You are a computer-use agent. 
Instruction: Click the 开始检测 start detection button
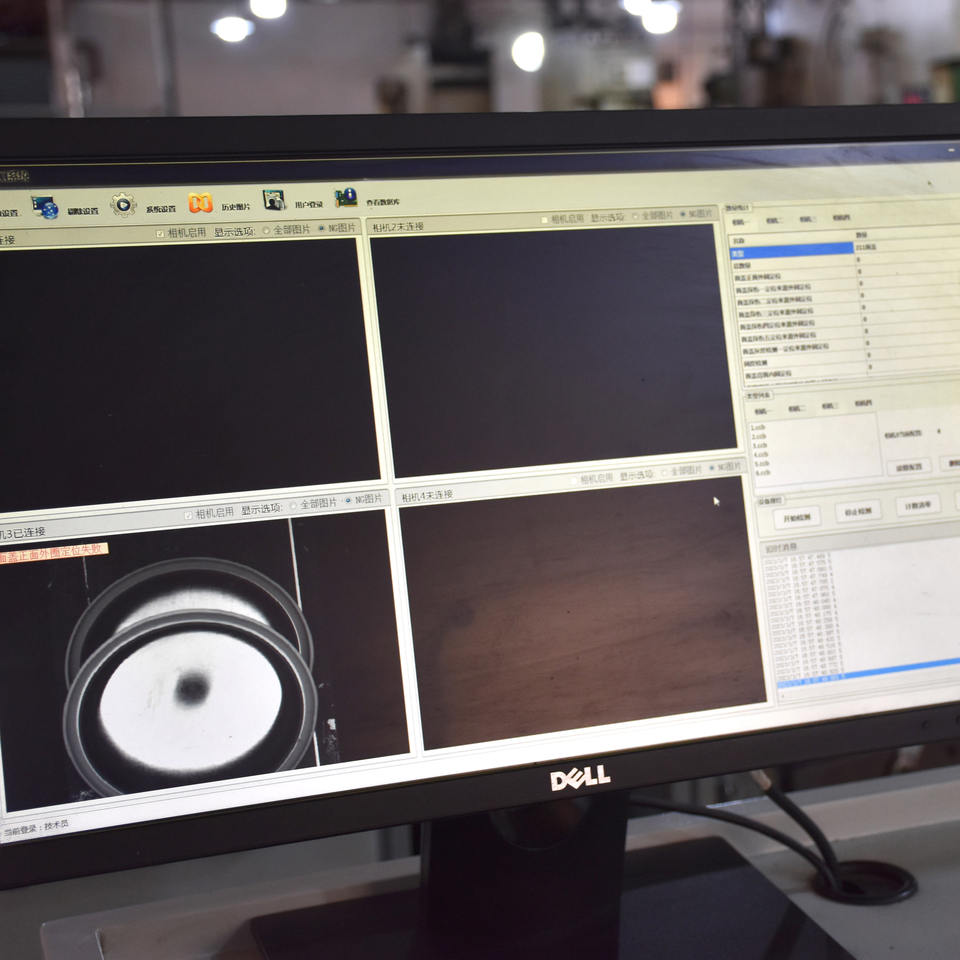click(797, 518)
